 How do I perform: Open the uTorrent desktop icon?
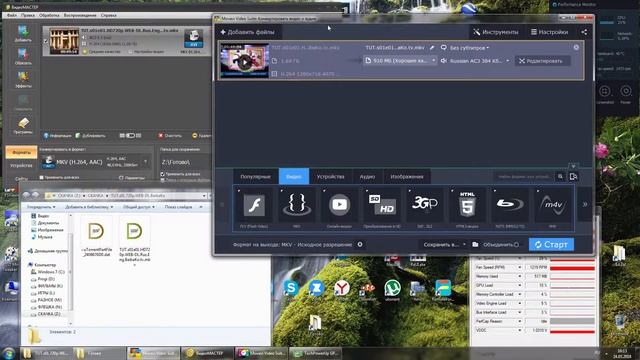tap(392, 288)
